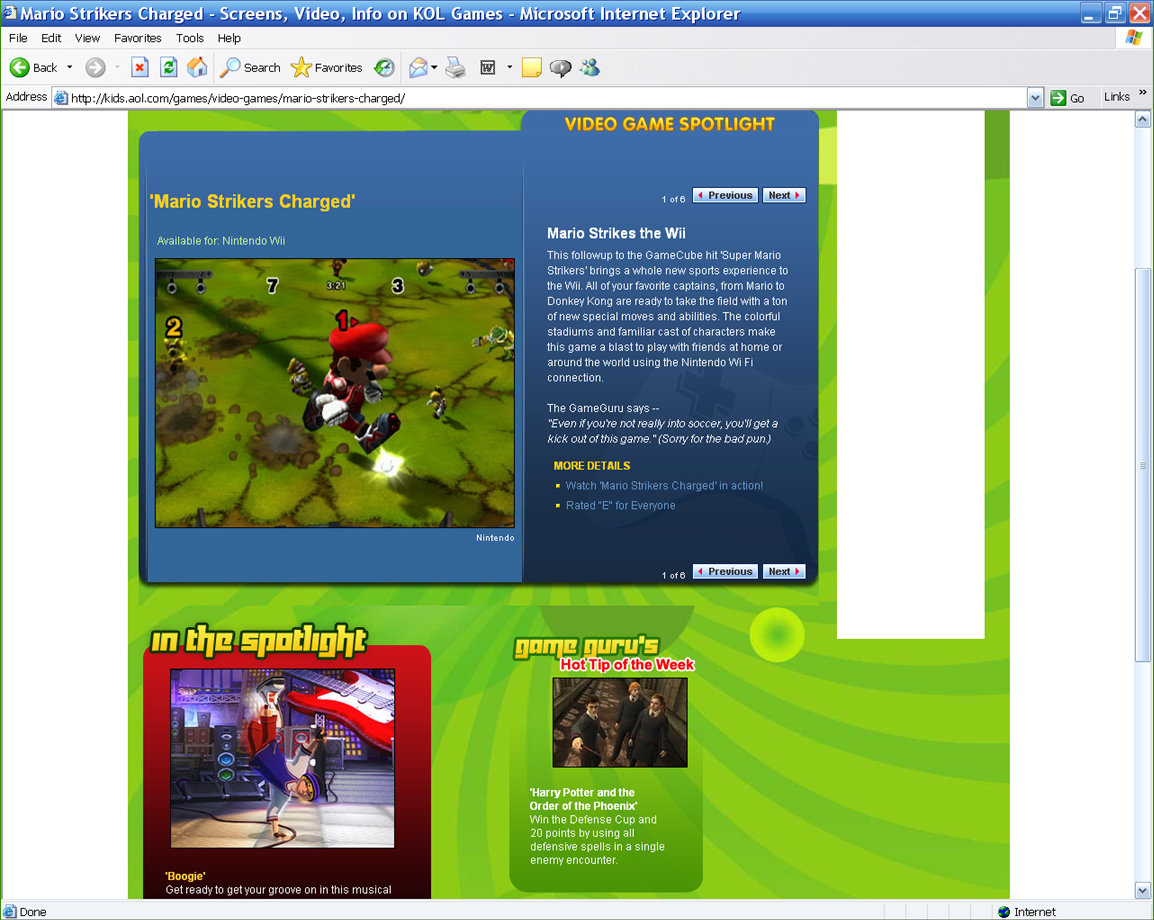Click the vertical scrollbar up arrow
This screenshot has height=920, width=1154.
point(1142,119)
